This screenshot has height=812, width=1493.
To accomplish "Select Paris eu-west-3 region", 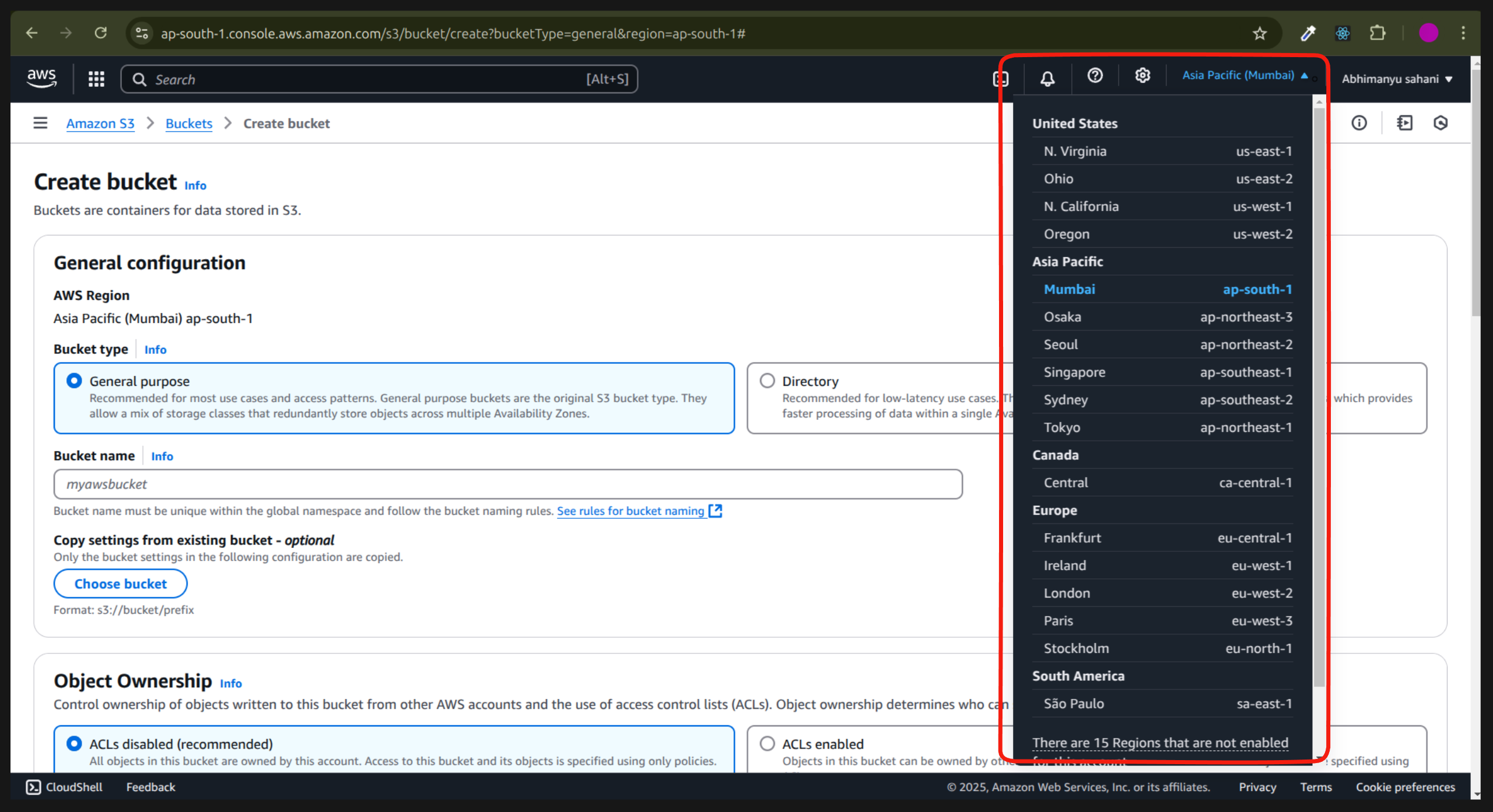I will coord(1162,621).
